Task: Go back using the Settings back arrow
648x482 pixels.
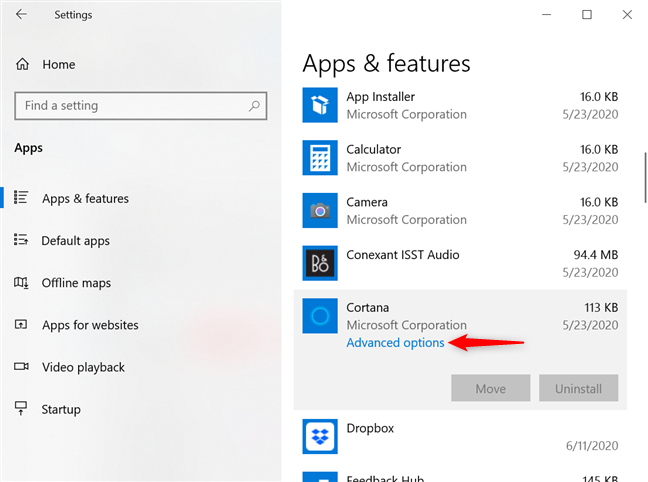Action: (x=21, y=14)
